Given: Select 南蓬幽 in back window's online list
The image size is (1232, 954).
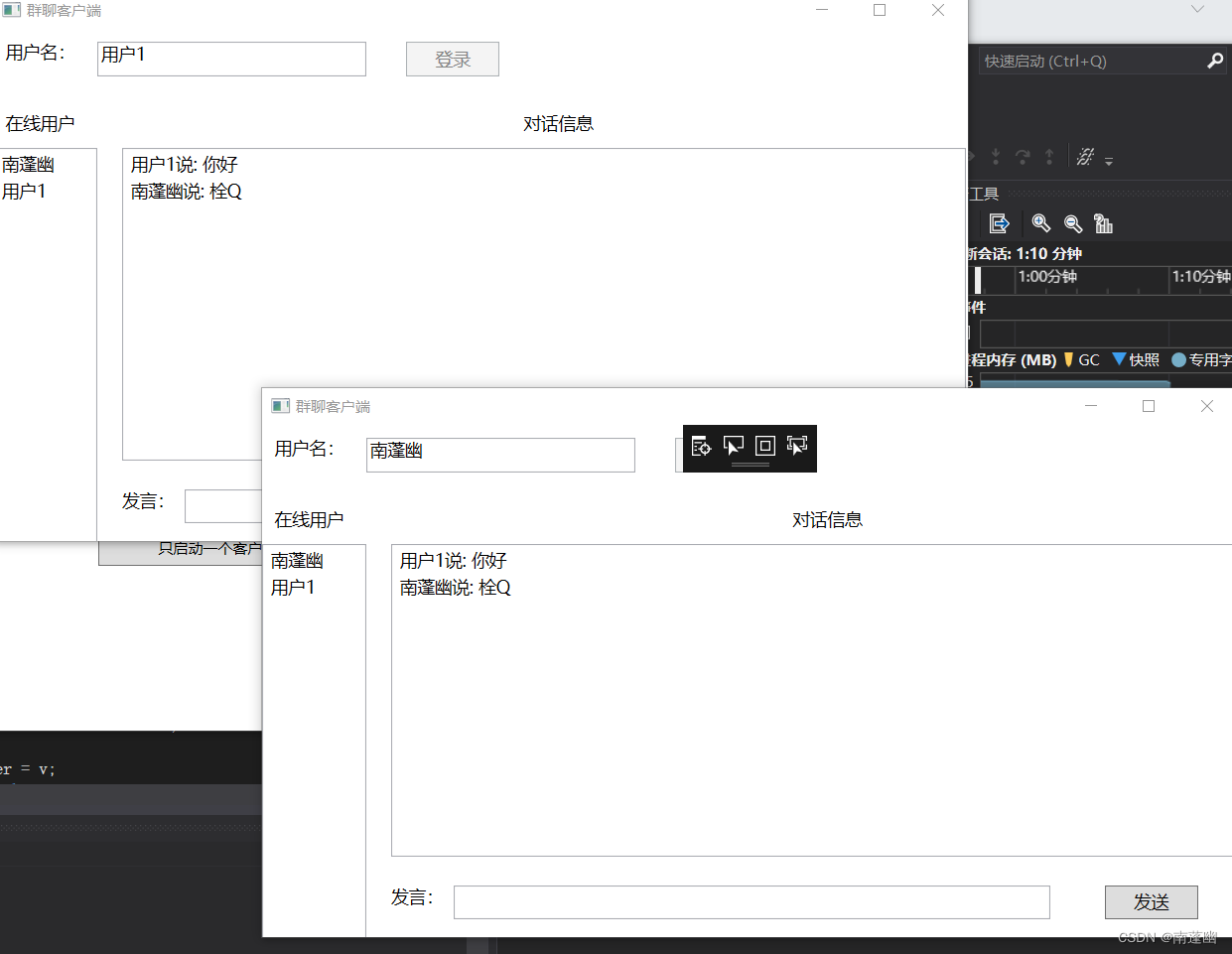Looking at the screenshot, I should click(28, 165).
